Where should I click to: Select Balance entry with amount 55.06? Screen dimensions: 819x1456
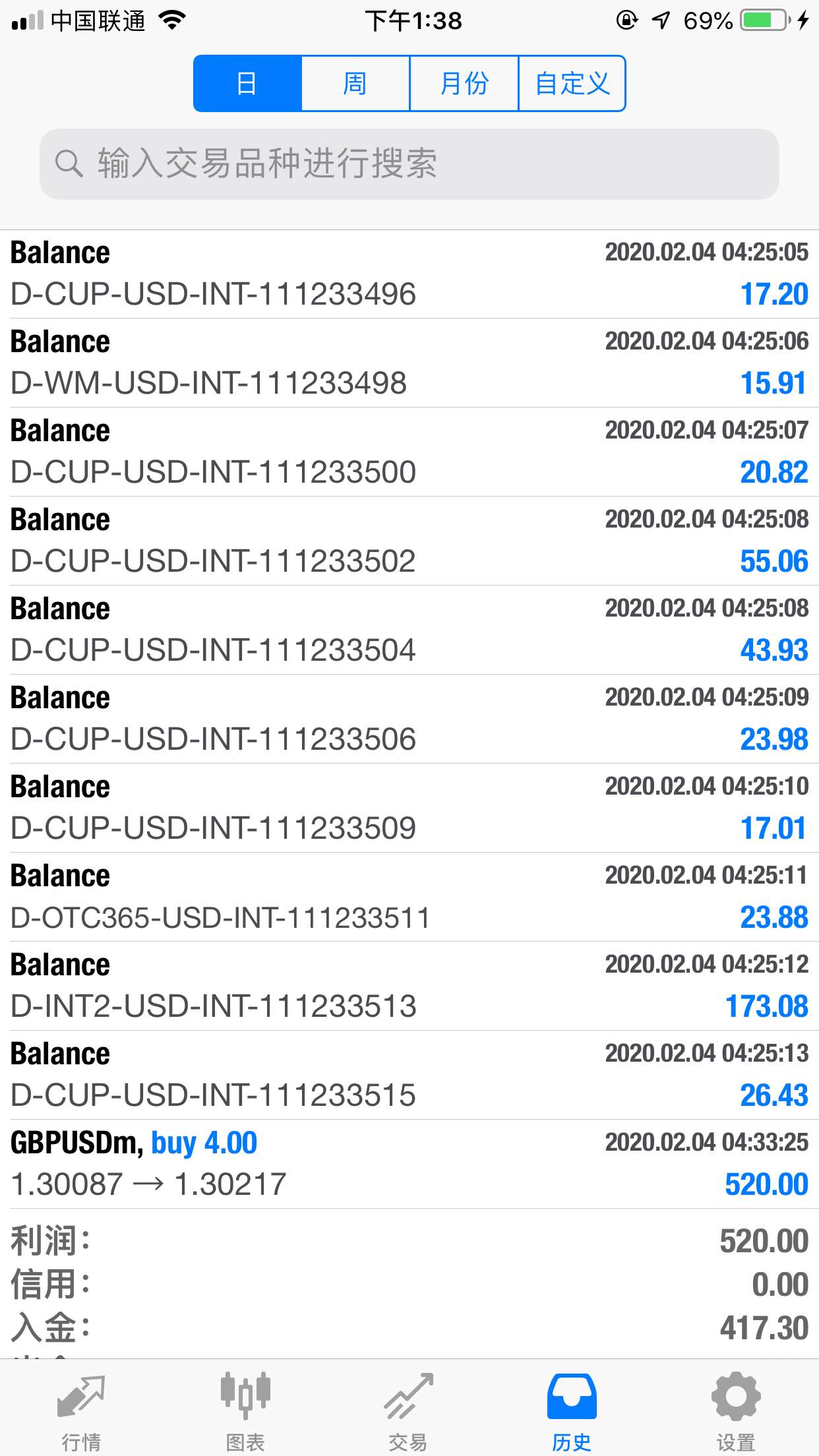pyautogui.click(x=409, y=541)
